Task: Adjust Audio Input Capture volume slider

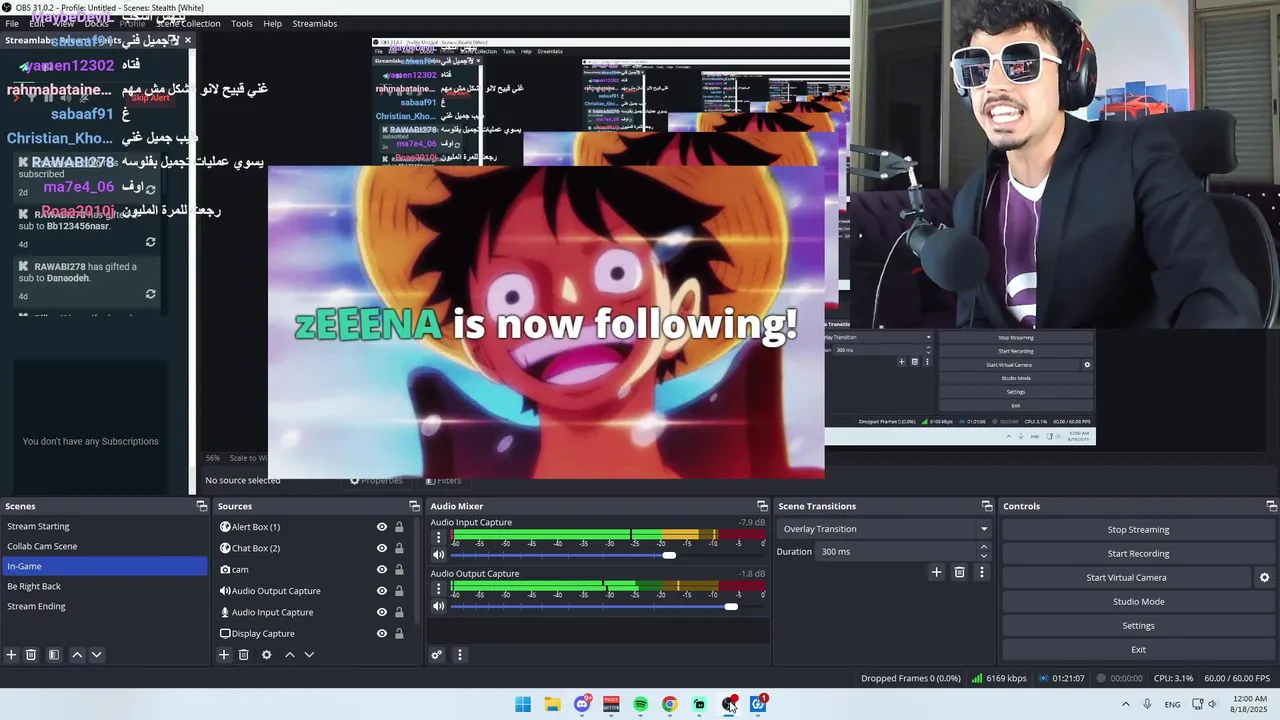Action: coord(669,555)
